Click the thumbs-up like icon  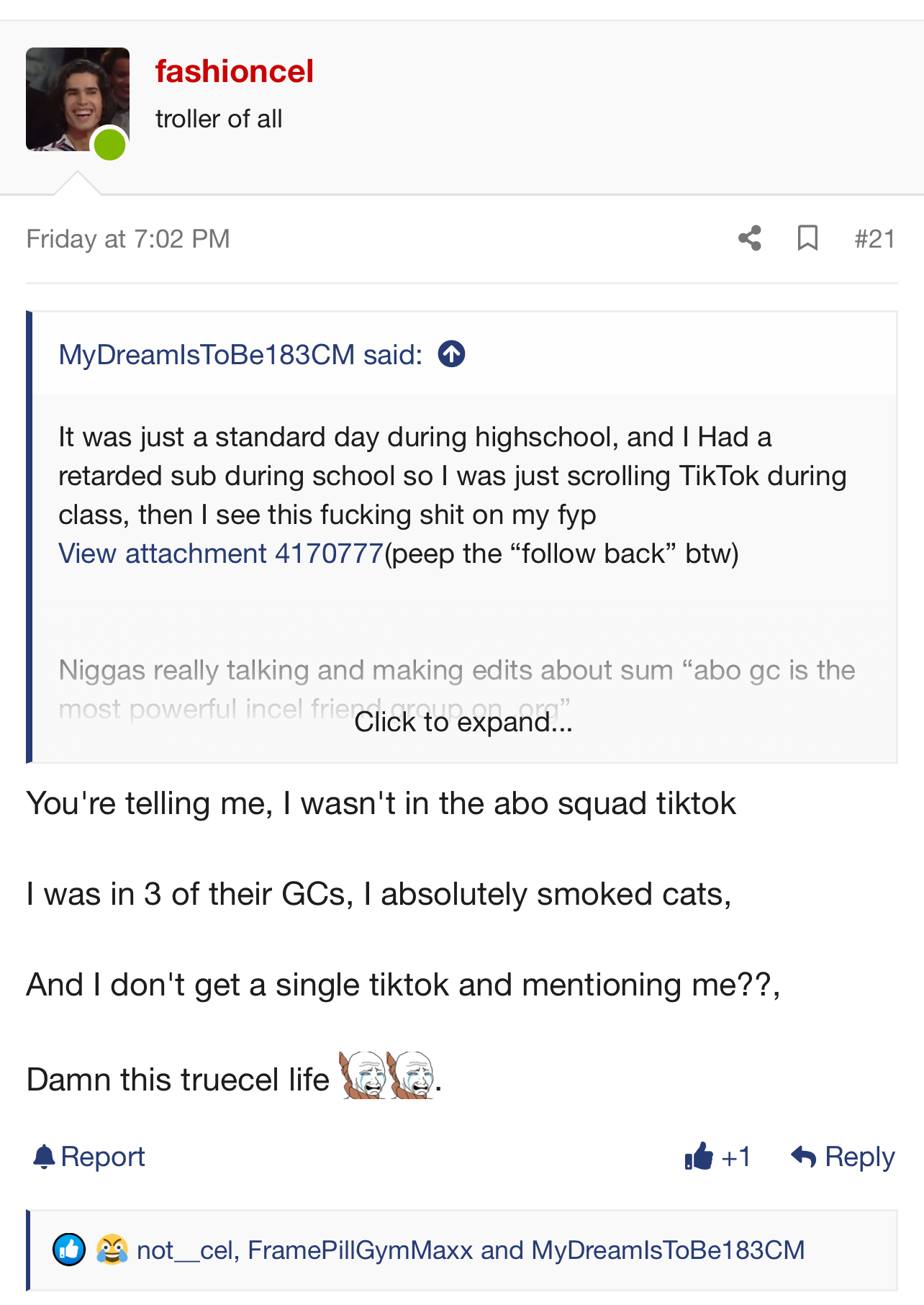(x=699, y=1157)
